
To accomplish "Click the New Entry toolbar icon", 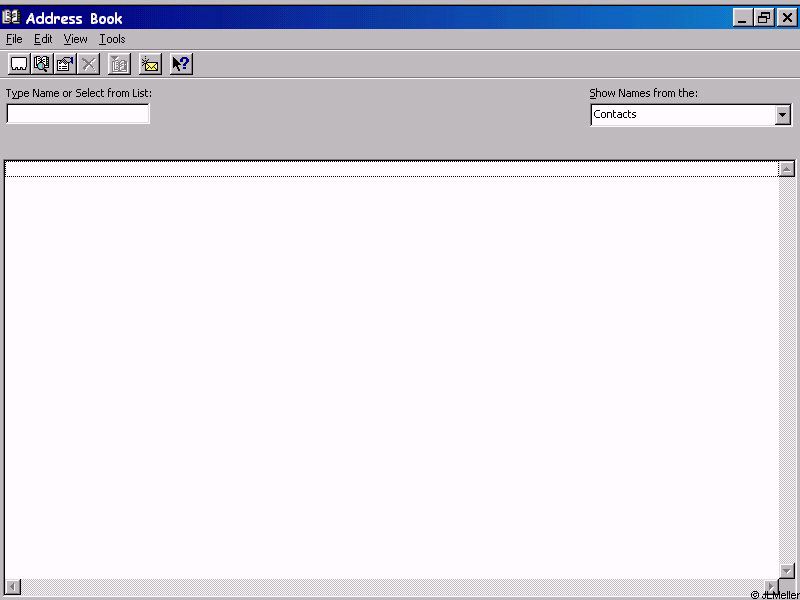I will 19,64.
